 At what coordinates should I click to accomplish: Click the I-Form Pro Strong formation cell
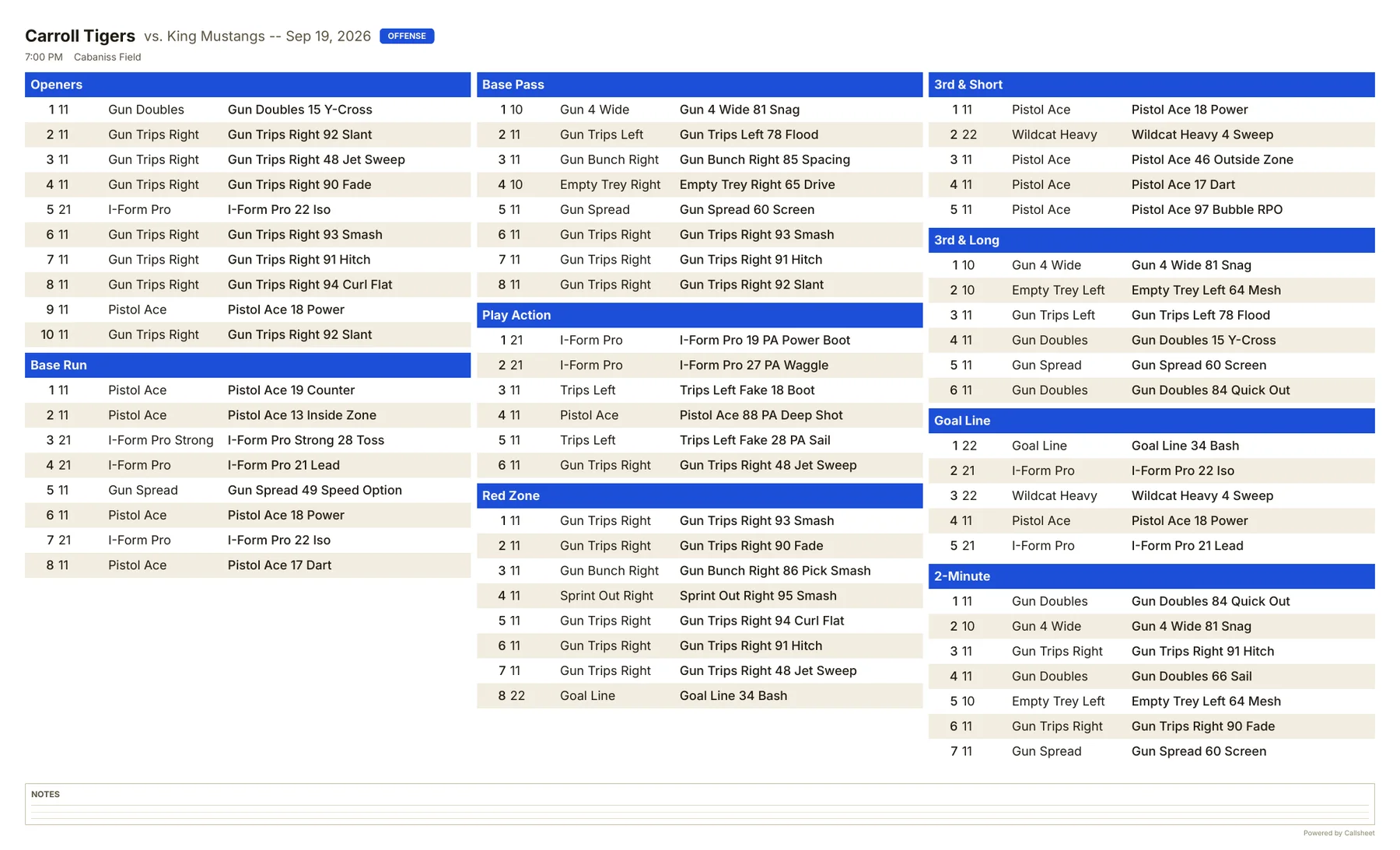160,440
